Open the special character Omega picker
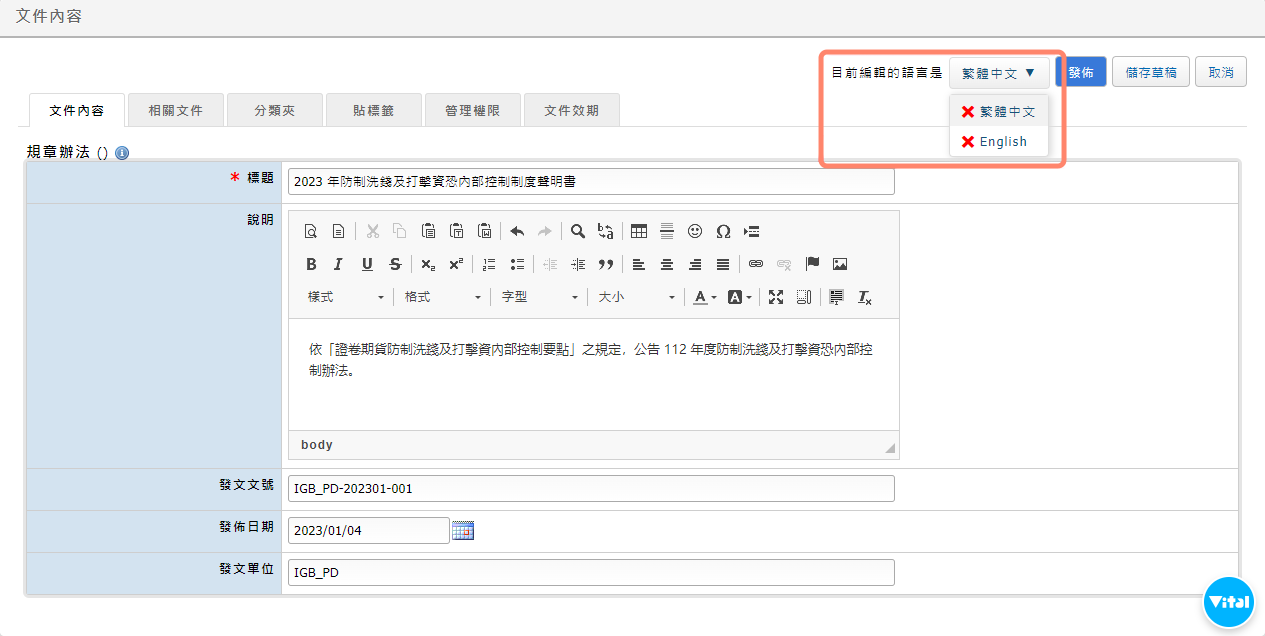Viewport: 1265px width, 636px height. [723, 231]
